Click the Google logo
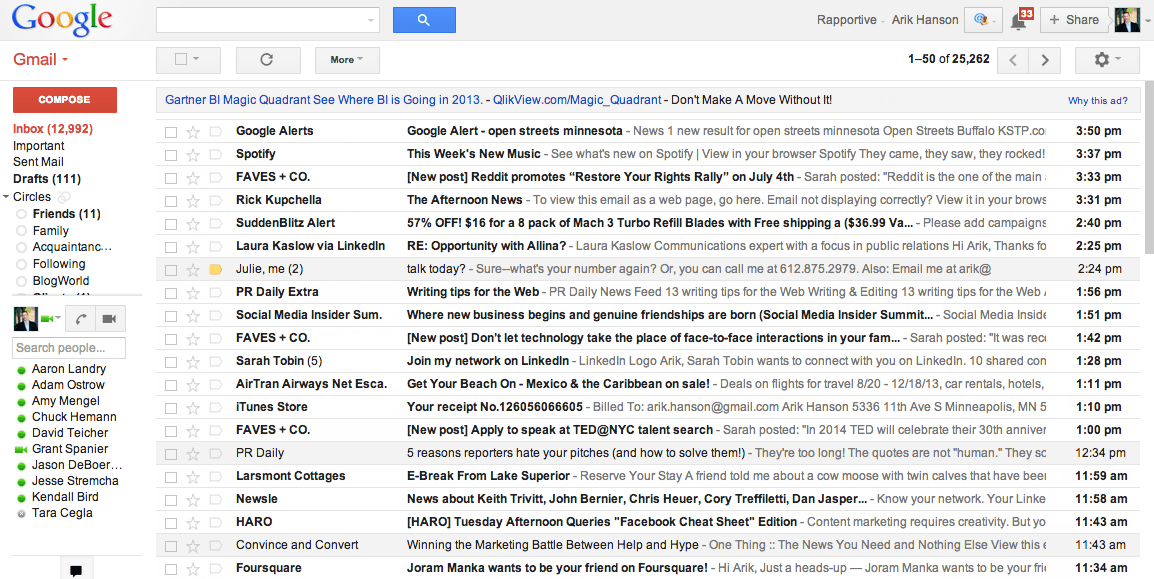The width and height of the screenshot is (1154, 579). click(x=60, y=19)
